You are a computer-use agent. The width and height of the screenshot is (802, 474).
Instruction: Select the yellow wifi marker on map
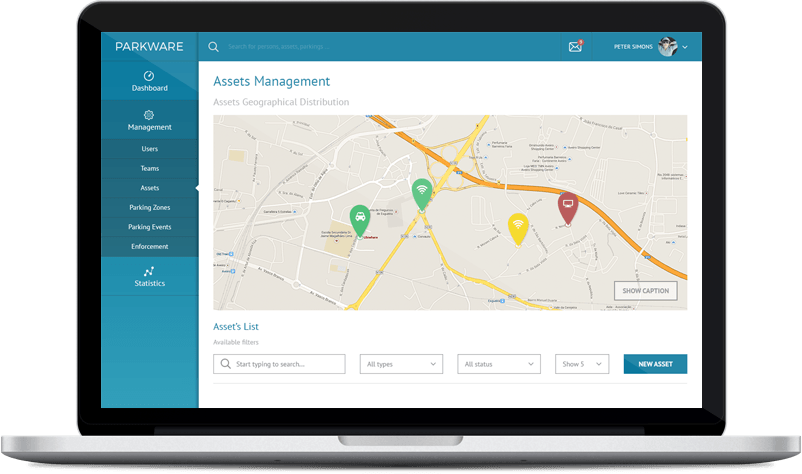pyautogui.click(x=518, y=228)
